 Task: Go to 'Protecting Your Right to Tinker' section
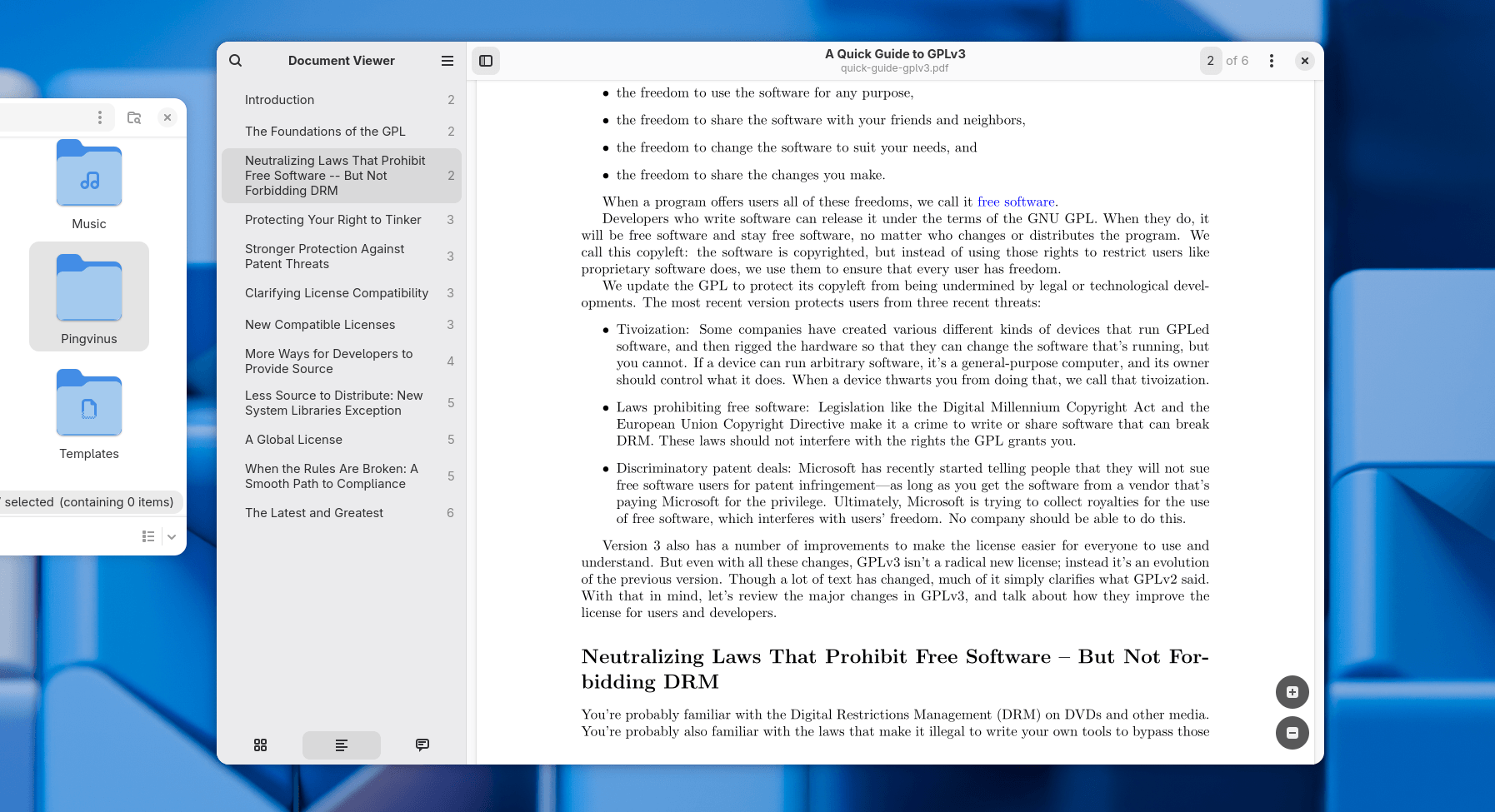(333, 220)
